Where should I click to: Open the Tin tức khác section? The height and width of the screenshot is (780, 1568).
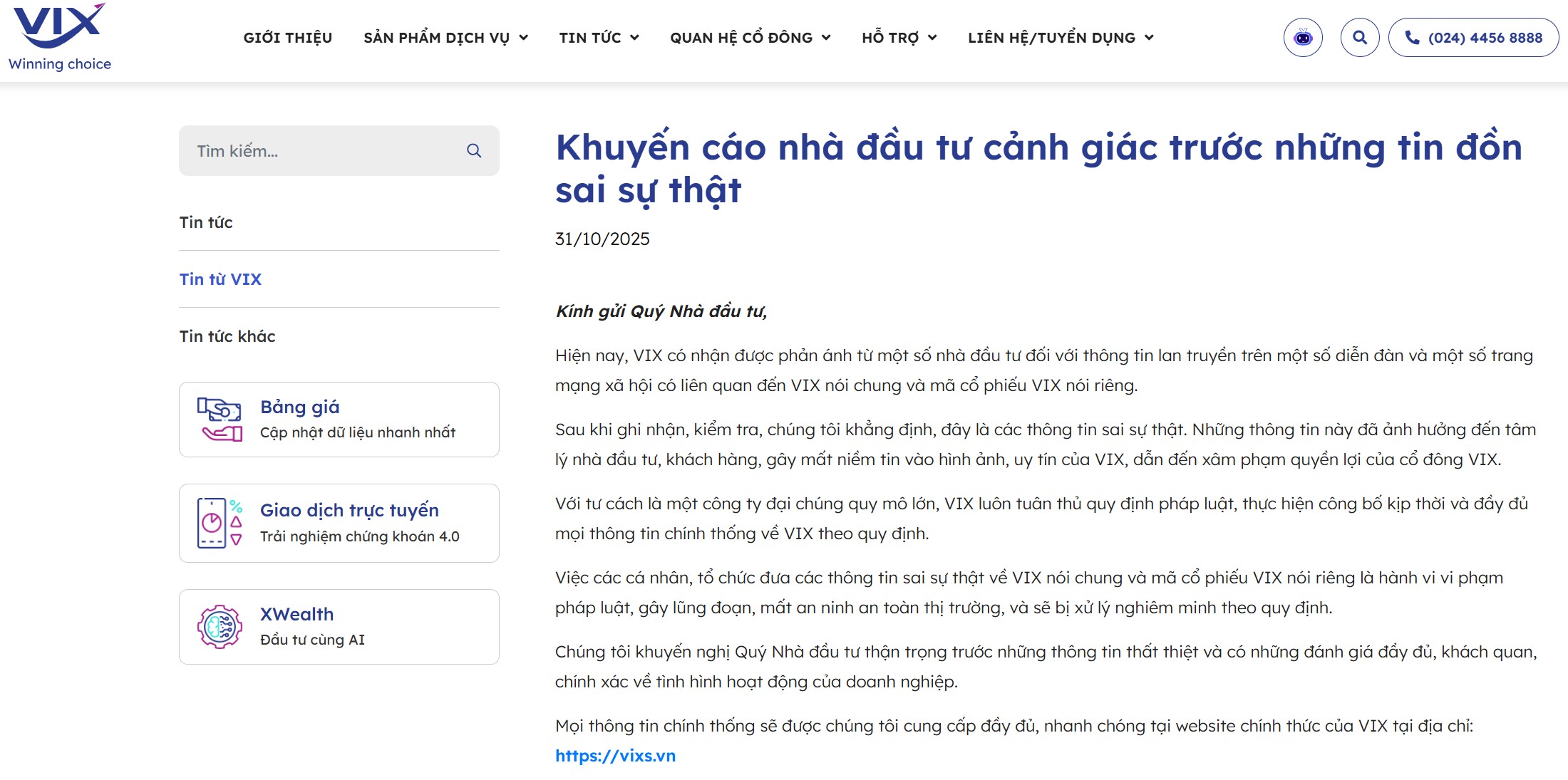pos(227,336)
